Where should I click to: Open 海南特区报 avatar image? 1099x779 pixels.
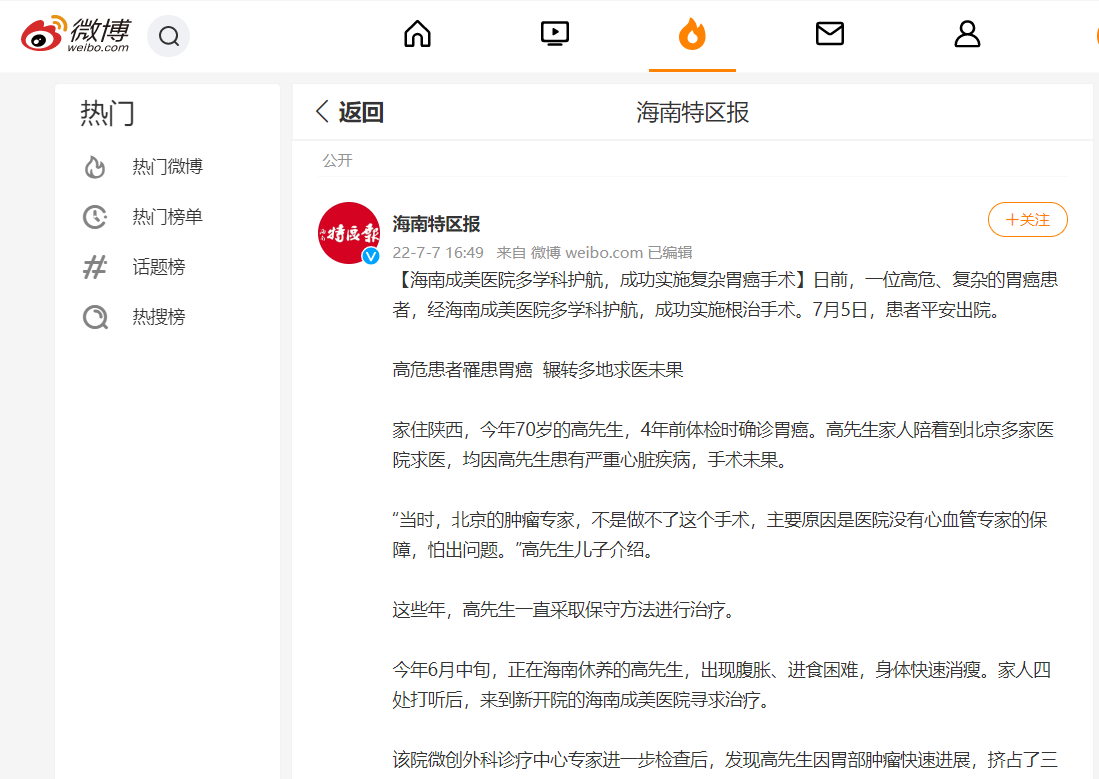coord(349,233)
